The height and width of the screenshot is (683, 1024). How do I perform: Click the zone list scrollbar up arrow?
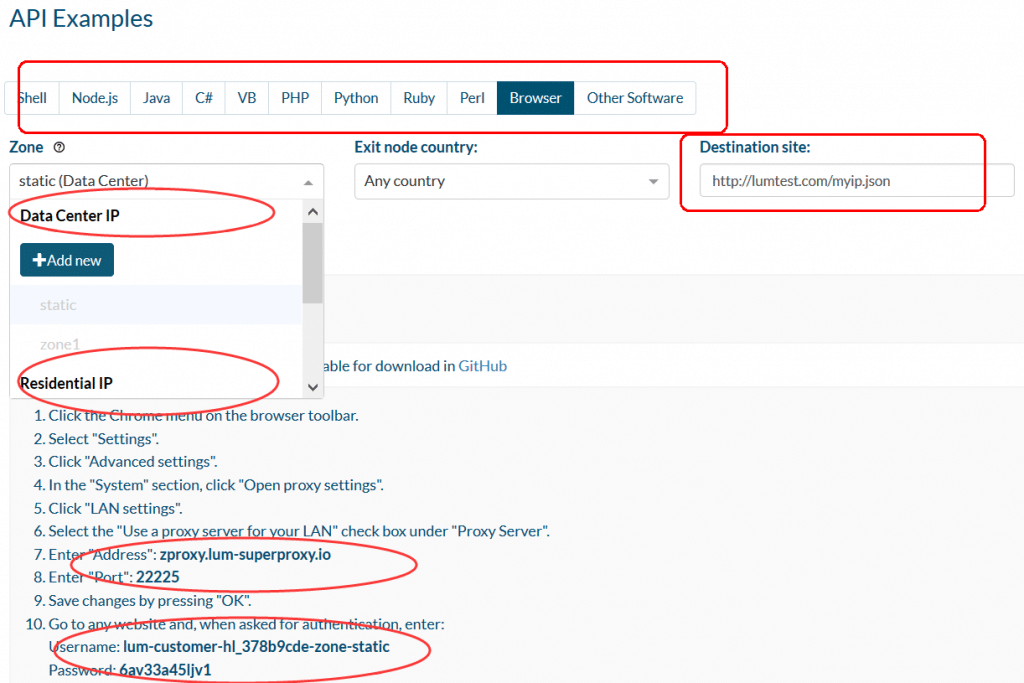(313, 212)
